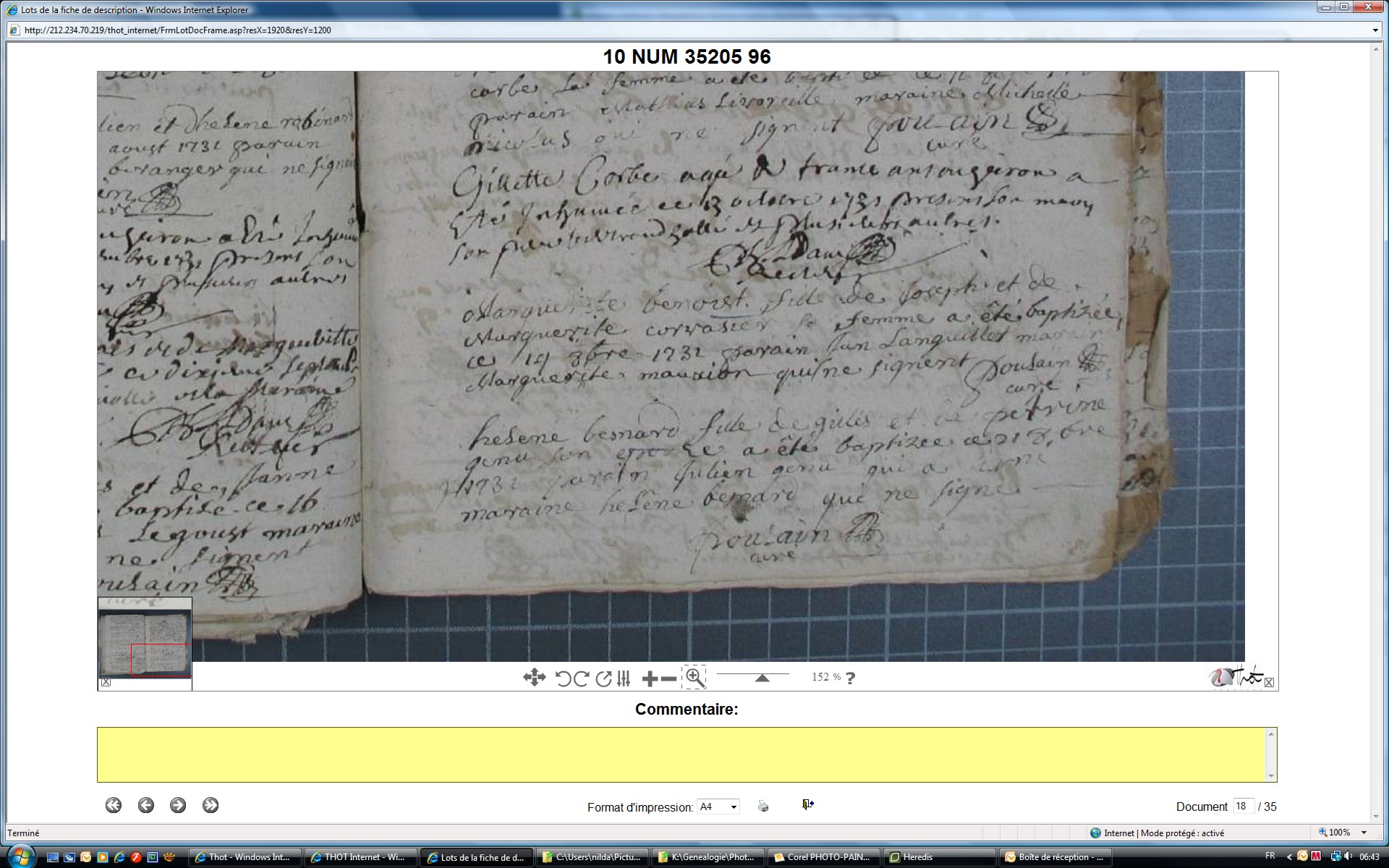Zoom in with the plus icon
The width and height of the screenshot is (1389, 868).
click(x=650, y=678)
